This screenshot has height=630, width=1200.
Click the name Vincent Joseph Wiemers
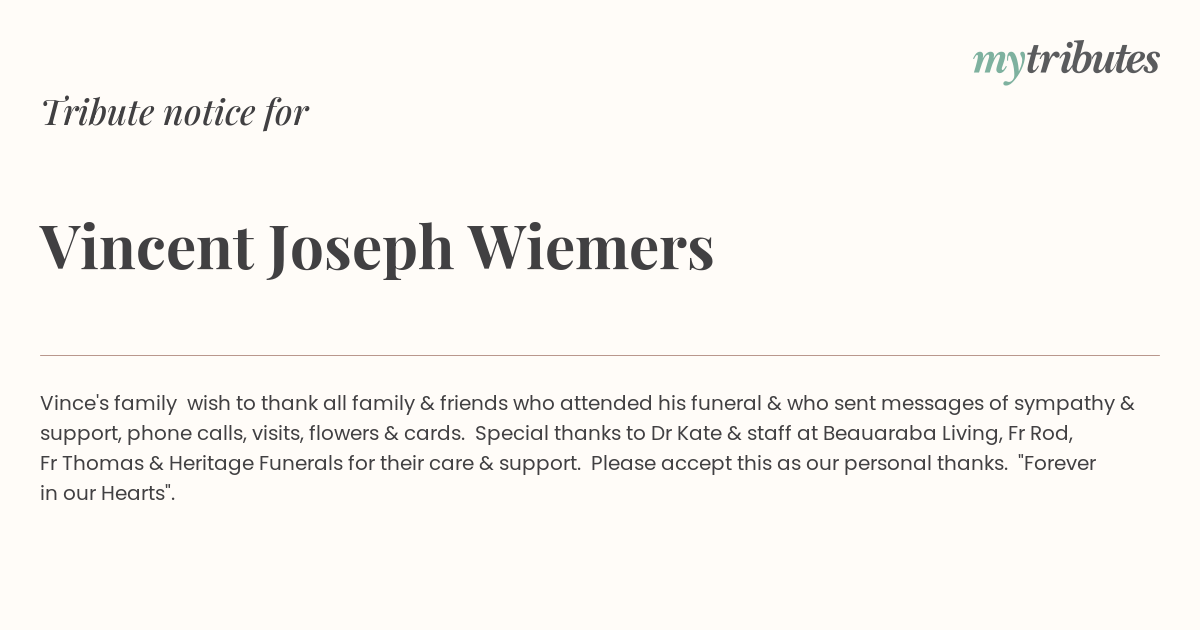tap(377, 248)
